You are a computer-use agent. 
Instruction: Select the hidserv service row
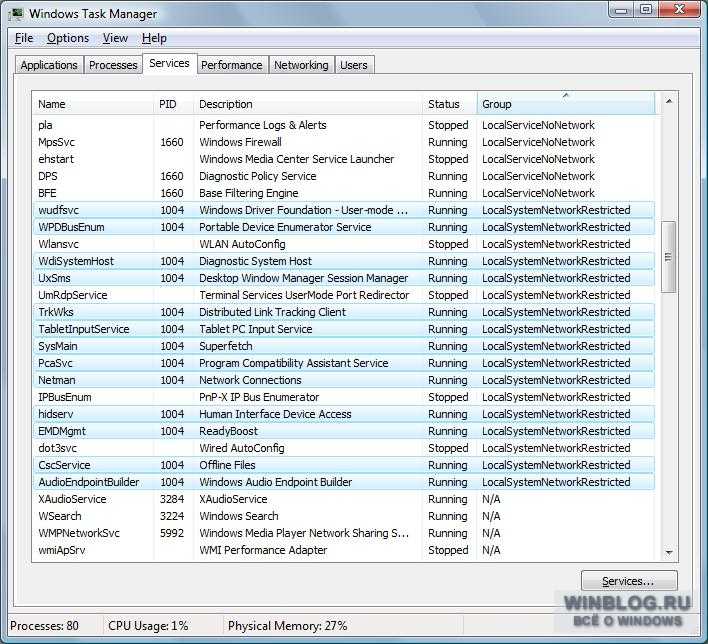click(x=343, y=415)
